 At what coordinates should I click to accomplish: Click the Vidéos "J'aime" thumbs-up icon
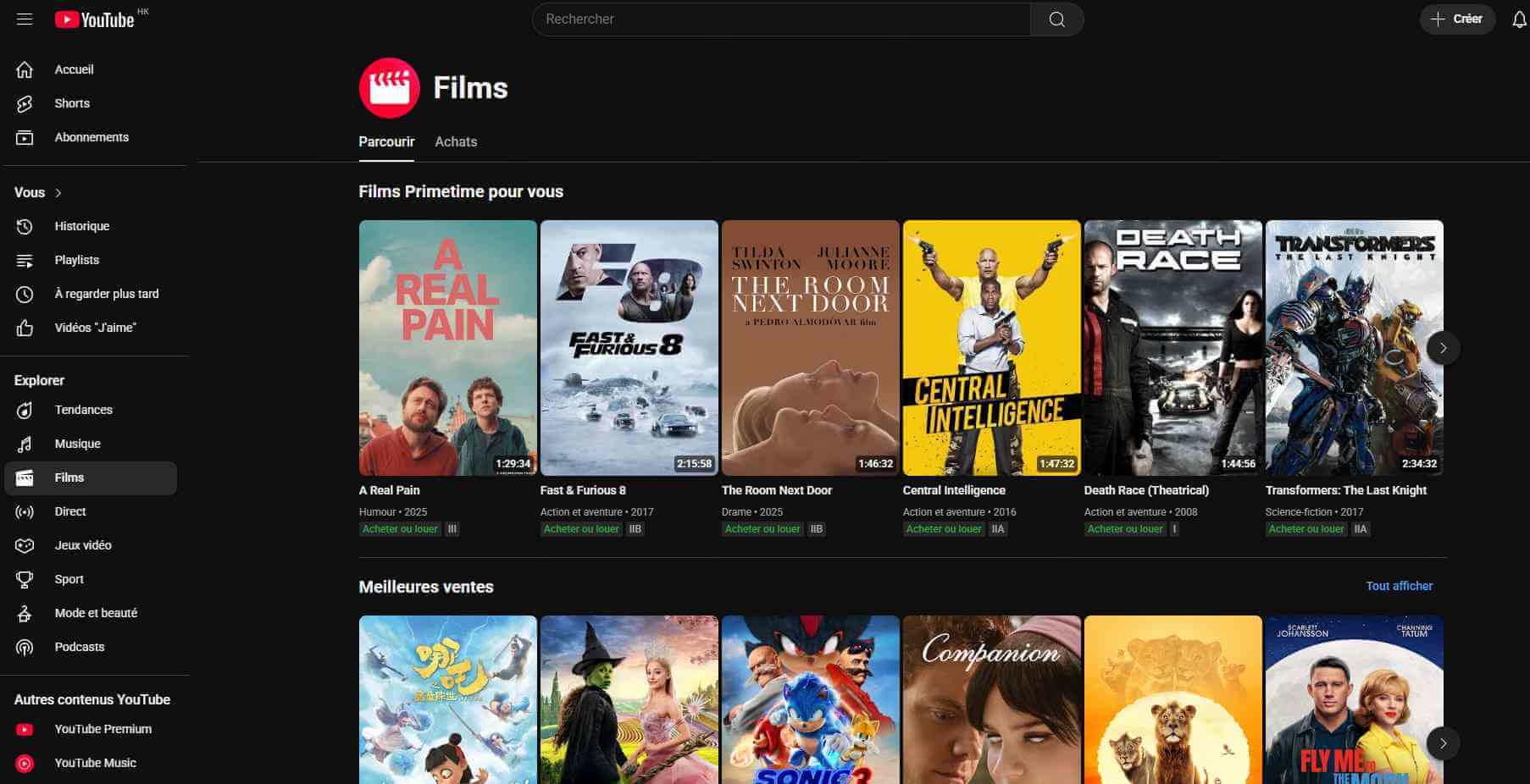coord(25,328)
